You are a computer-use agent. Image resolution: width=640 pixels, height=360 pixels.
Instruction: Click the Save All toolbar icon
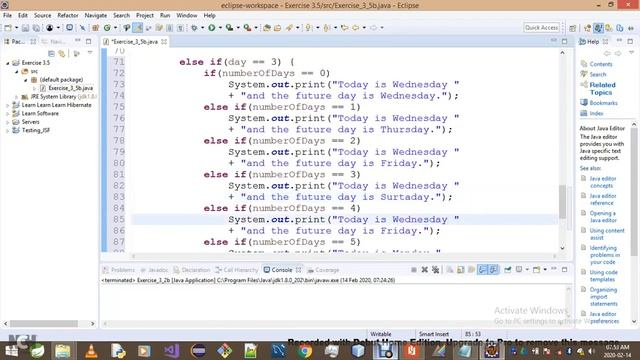pyautogui.click(x=36, y=28)
